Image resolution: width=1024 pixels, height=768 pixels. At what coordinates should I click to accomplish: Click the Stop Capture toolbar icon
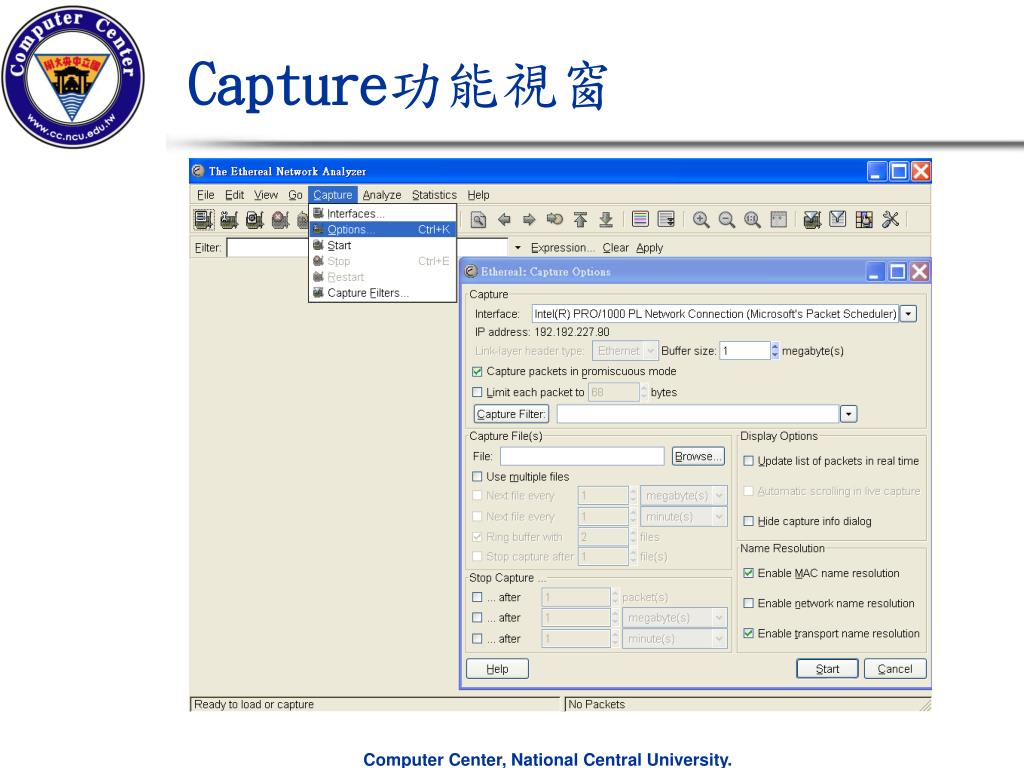(x=280, y=219)
